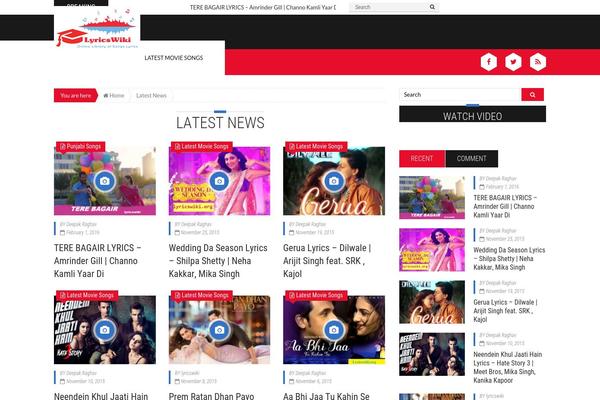Click the You are here breadcrumb label
Viewport: 600px width, 400px height.
[x=76, y=95]
